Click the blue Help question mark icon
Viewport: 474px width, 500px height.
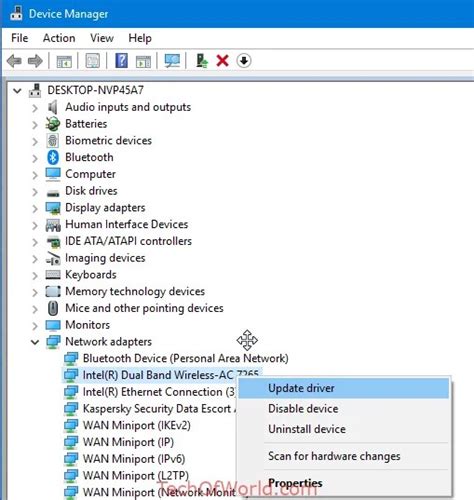122,61
